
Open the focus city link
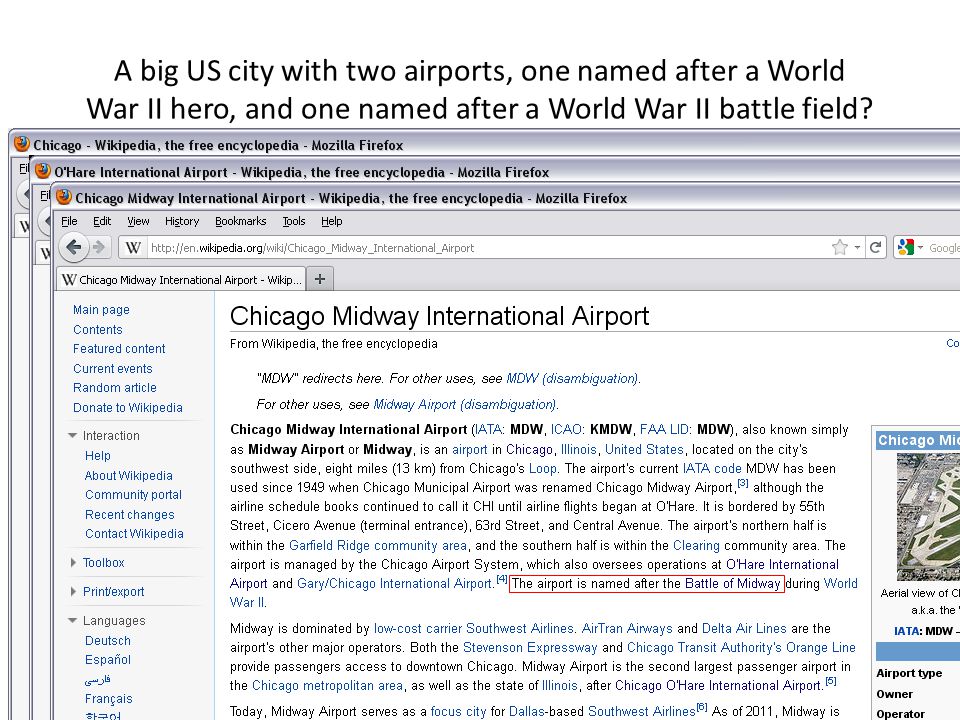pyautogui.click(x=459, y=711)
